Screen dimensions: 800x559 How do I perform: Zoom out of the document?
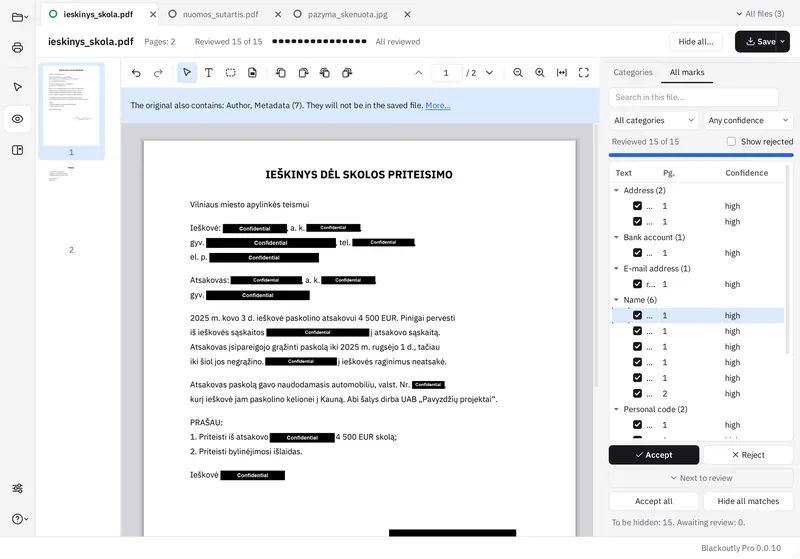coord(518,73)
